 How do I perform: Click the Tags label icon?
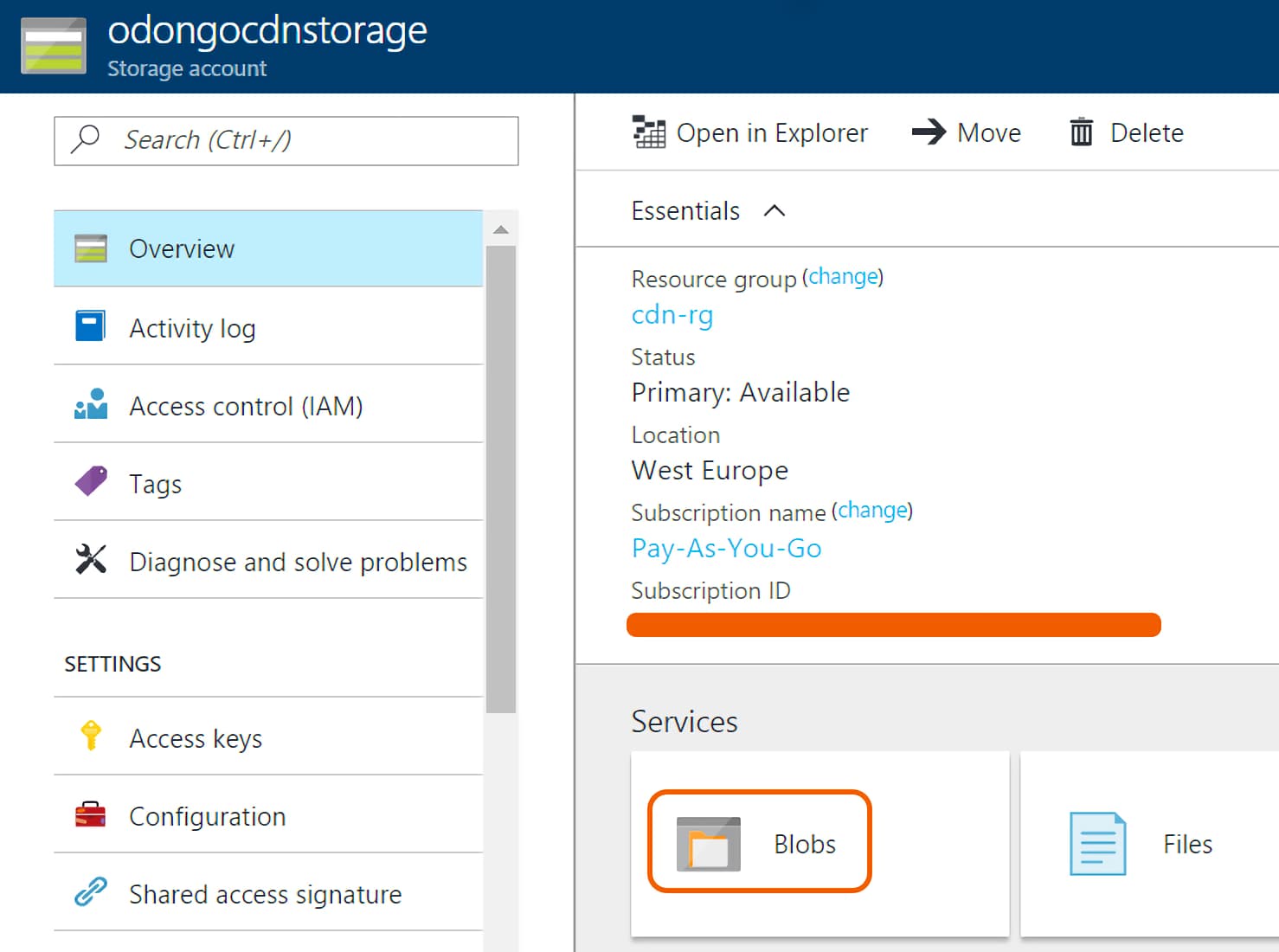[90, 483]
